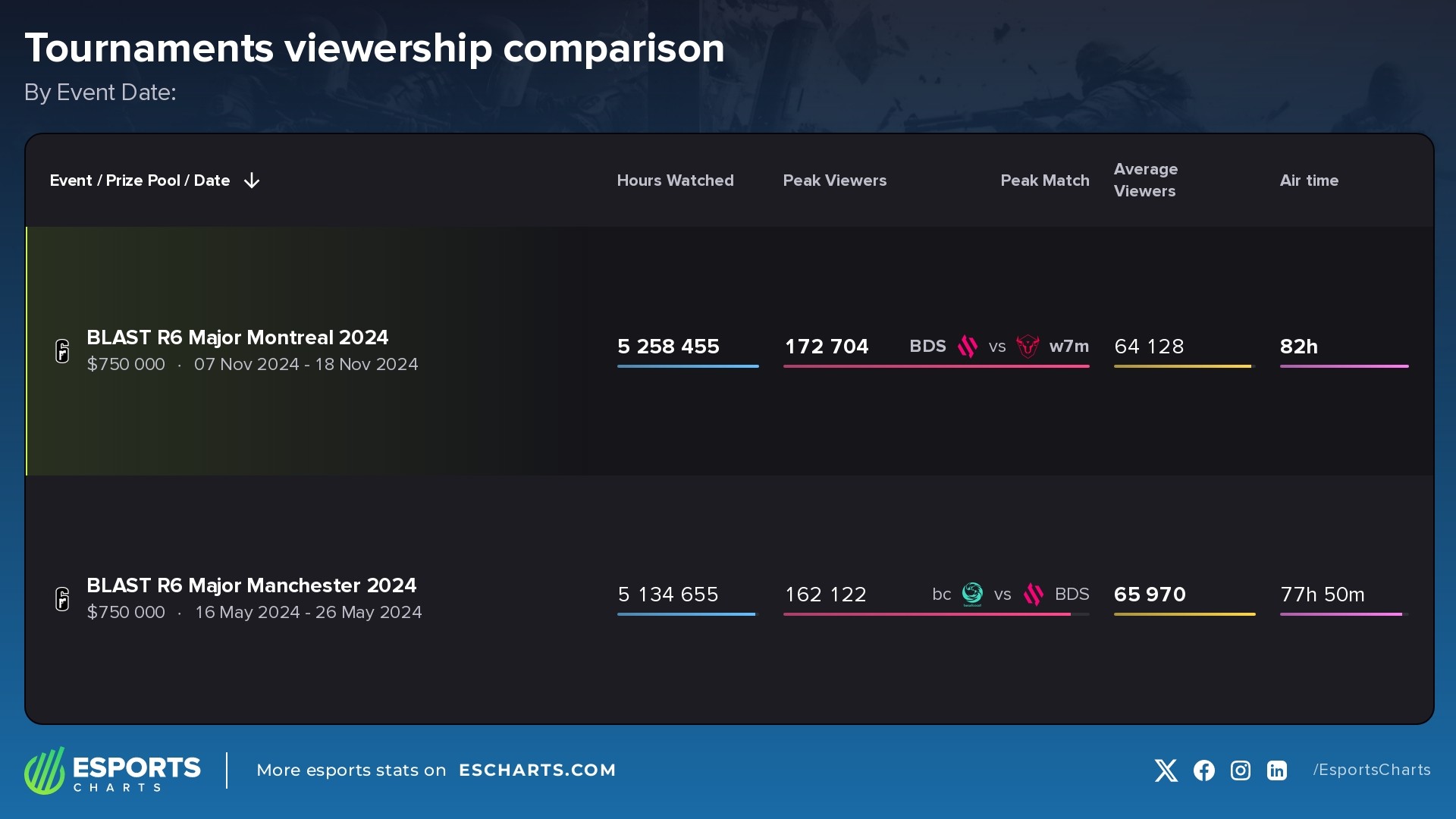Click the 77h 50m air time value

1323,595
